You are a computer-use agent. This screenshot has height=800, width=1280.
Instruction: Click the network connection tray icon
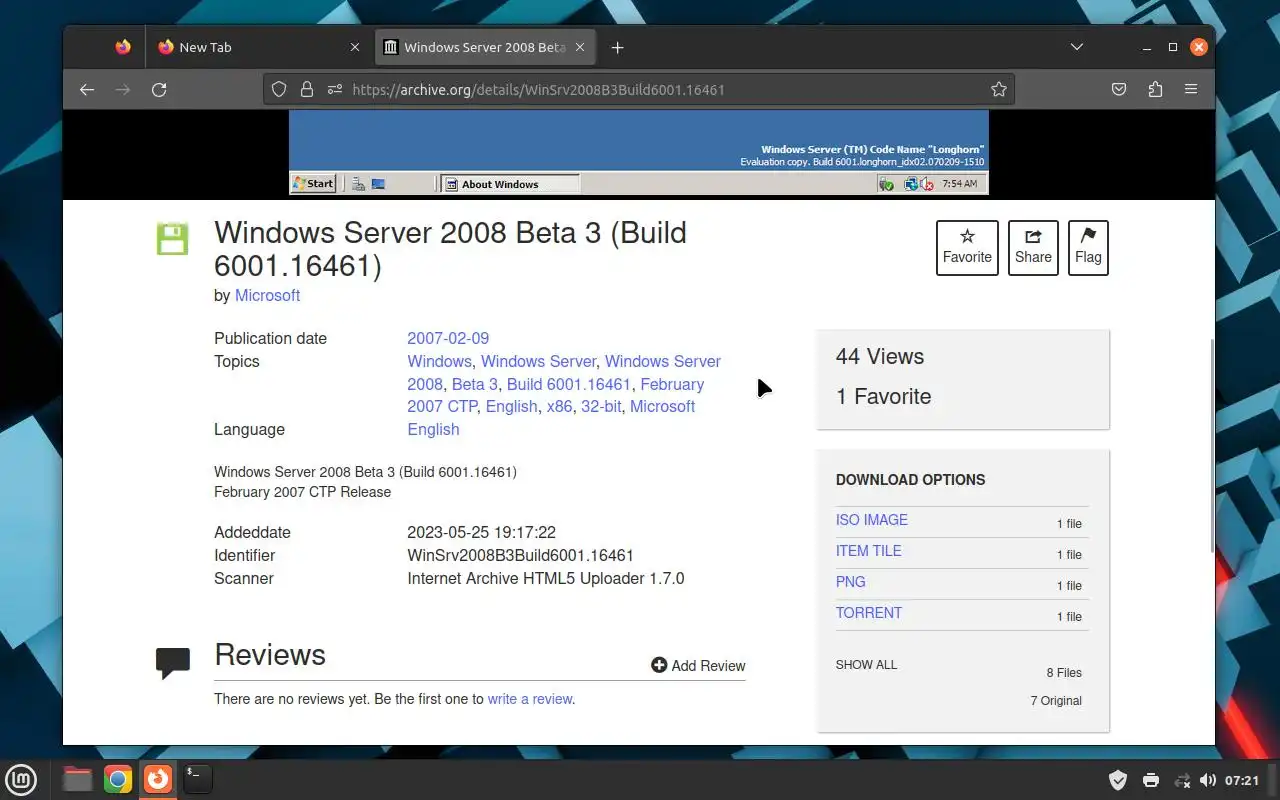coord(1182,780)
